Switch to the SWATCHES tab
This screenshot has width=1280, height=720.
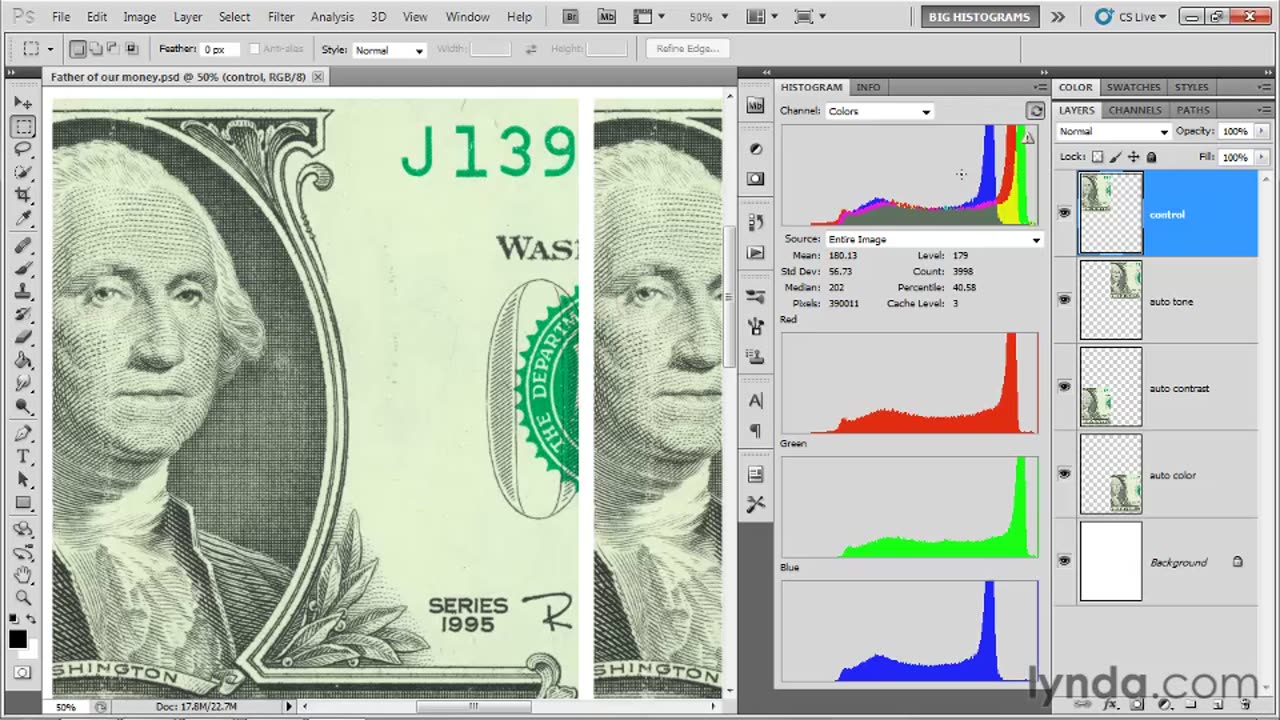point(1133,87)
